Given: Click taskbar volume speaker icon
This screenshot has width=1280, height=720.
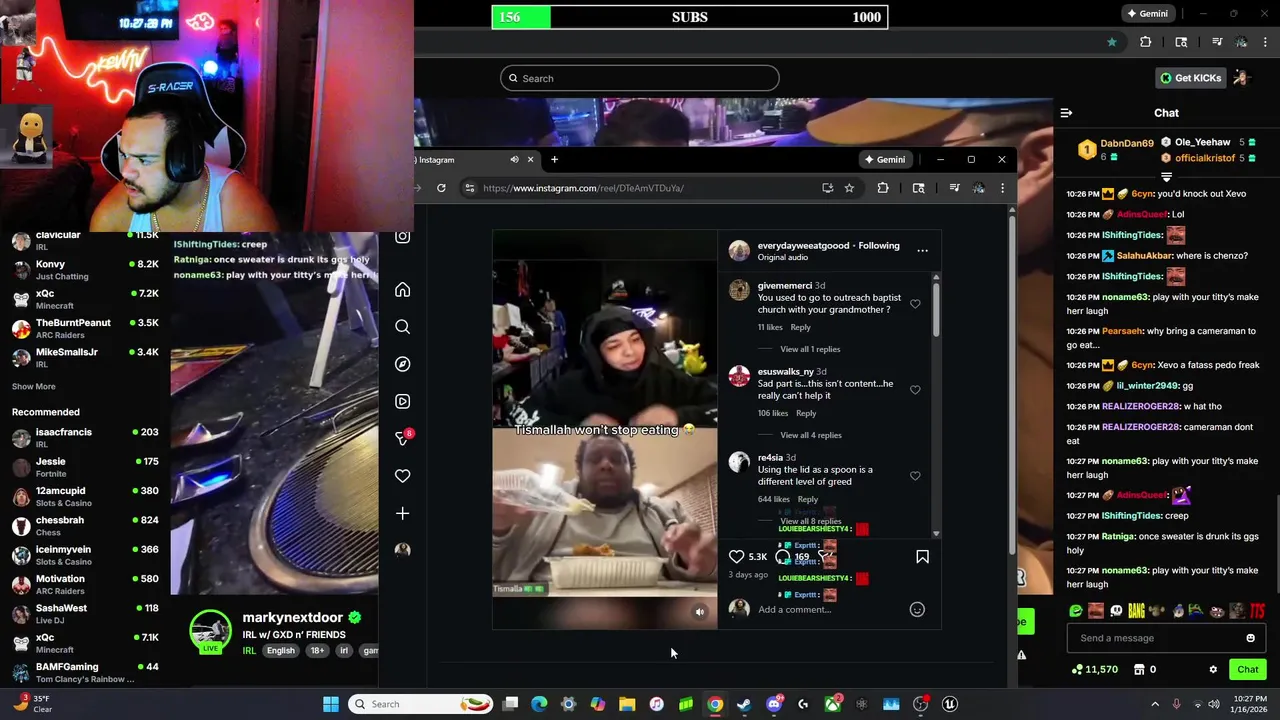Looking at the screenshot, I should 1214,704.
